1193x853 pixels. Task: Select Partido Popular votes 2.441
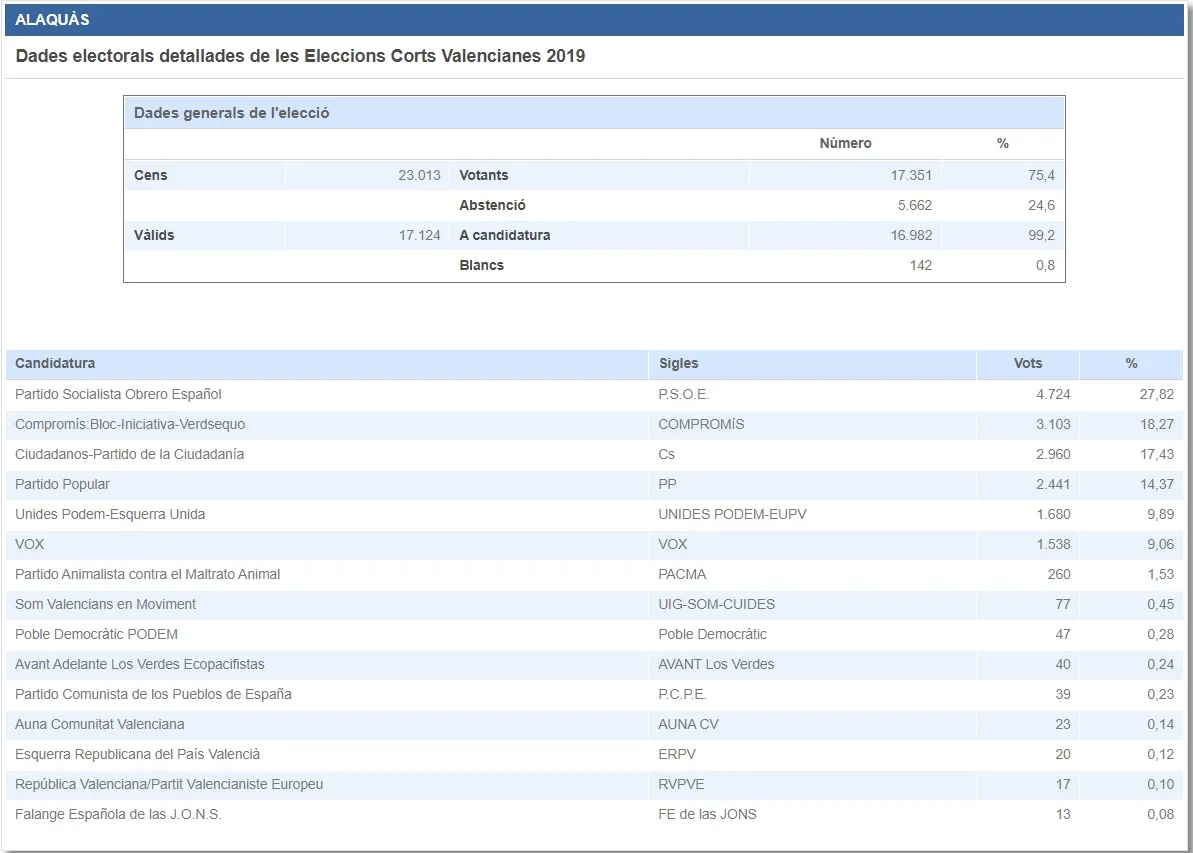pyautogui.click(x=1053, y=484)
